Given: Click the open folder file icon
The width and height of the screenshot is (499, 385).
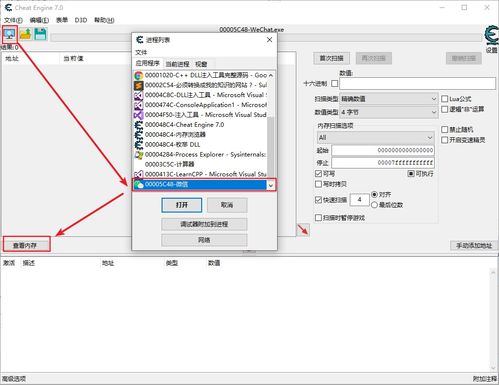Looking at the screenshot, I should point(25,34).
